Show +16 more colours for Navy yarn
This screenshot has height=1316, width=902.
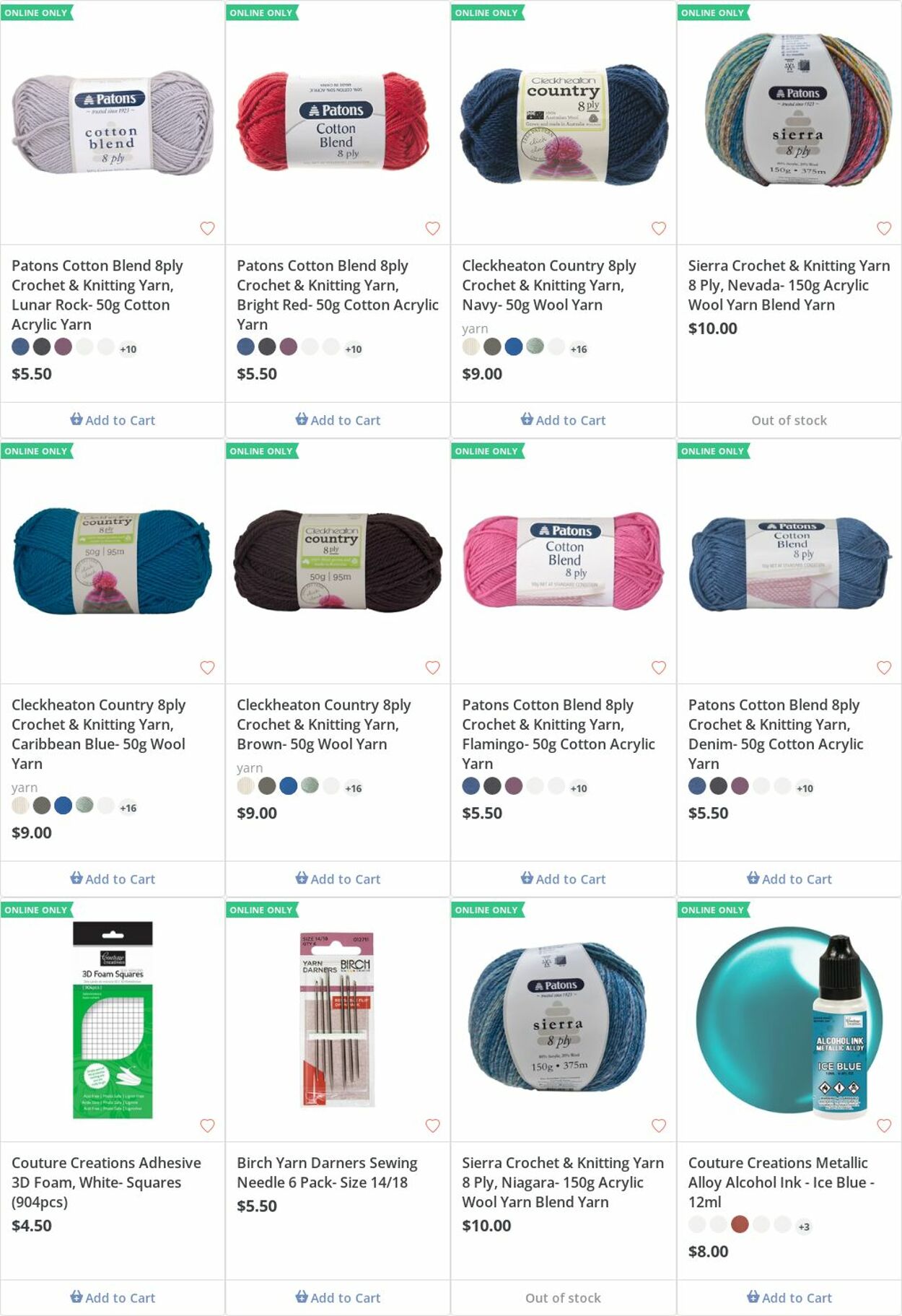[x=579, y=349]
